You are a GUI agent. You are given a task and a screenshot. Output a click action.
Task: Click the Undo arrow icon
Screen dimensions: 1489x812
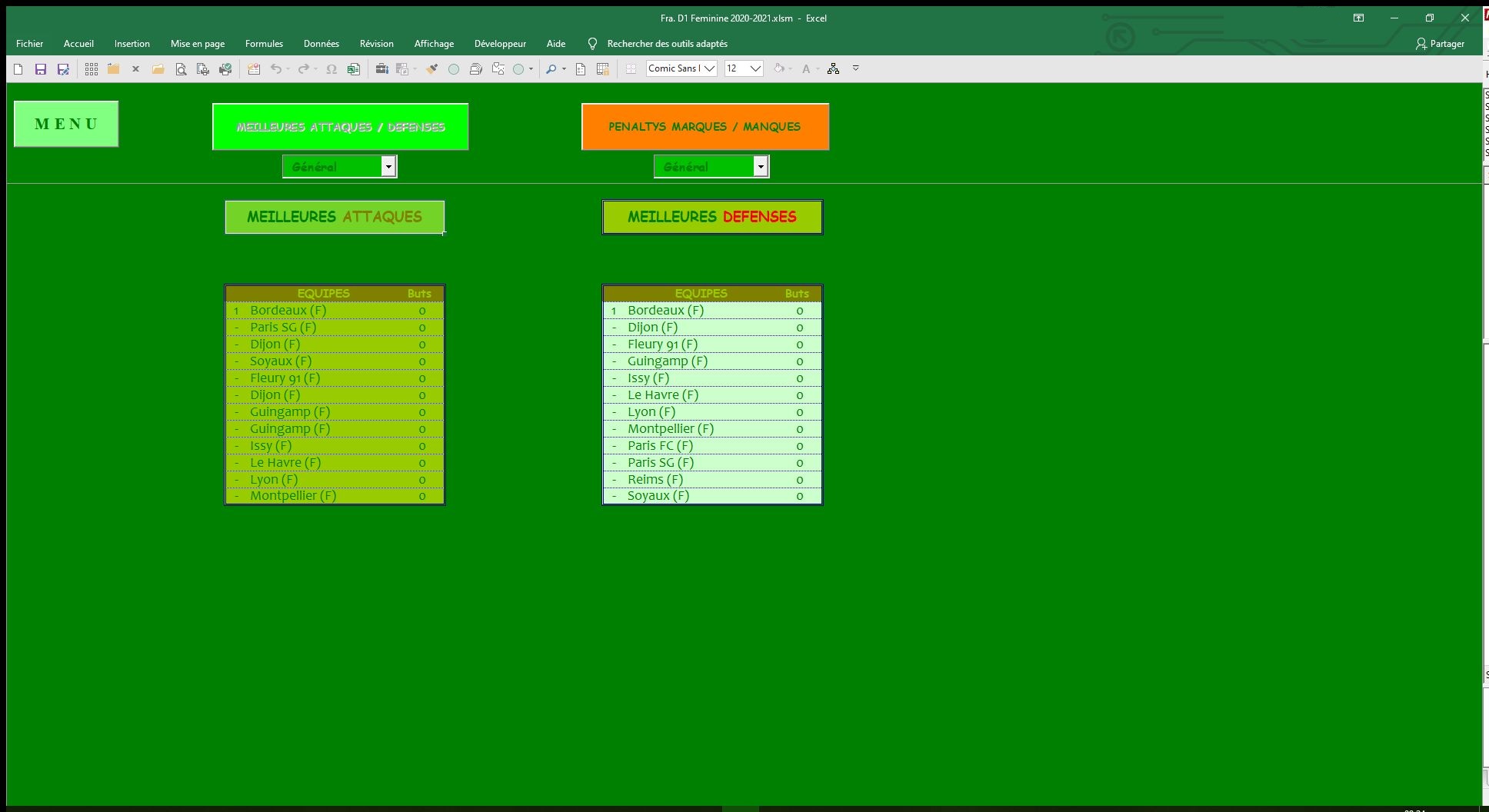tap(276, 69)
